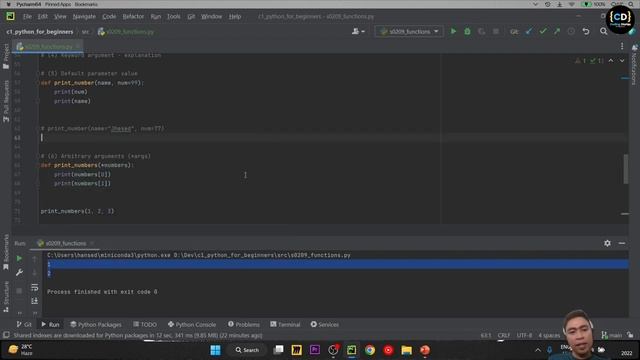The image size is (640, 360).
Task: Open the Problems tool window
Action: coord(244,324)
